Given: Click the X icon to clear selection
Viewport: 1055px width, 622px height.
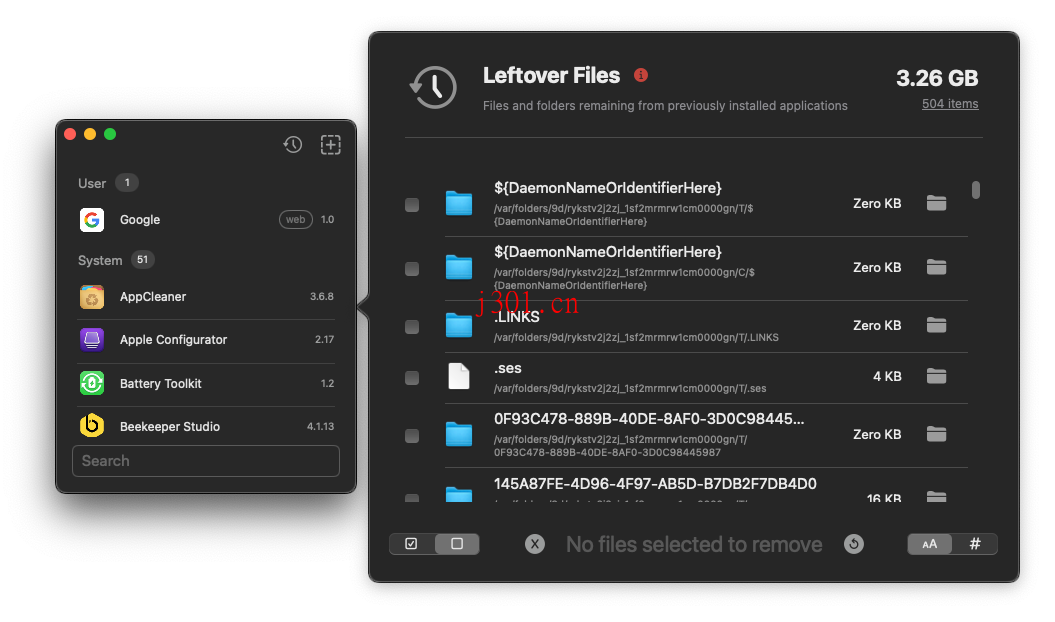Looking at the screenshot, I should [535, 544].
